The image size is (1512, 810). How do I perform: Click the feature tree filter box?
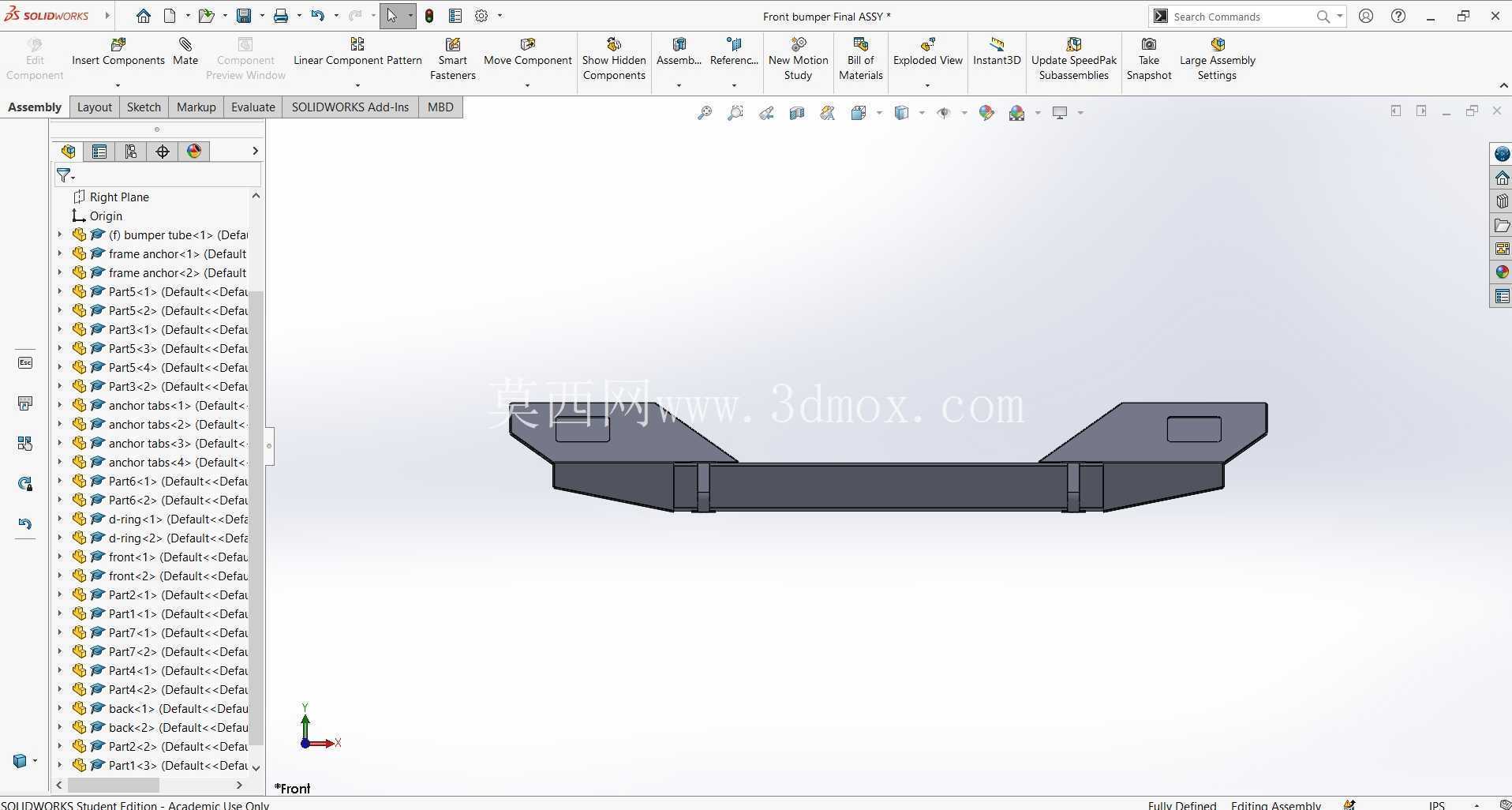click(x=158, y=174)
